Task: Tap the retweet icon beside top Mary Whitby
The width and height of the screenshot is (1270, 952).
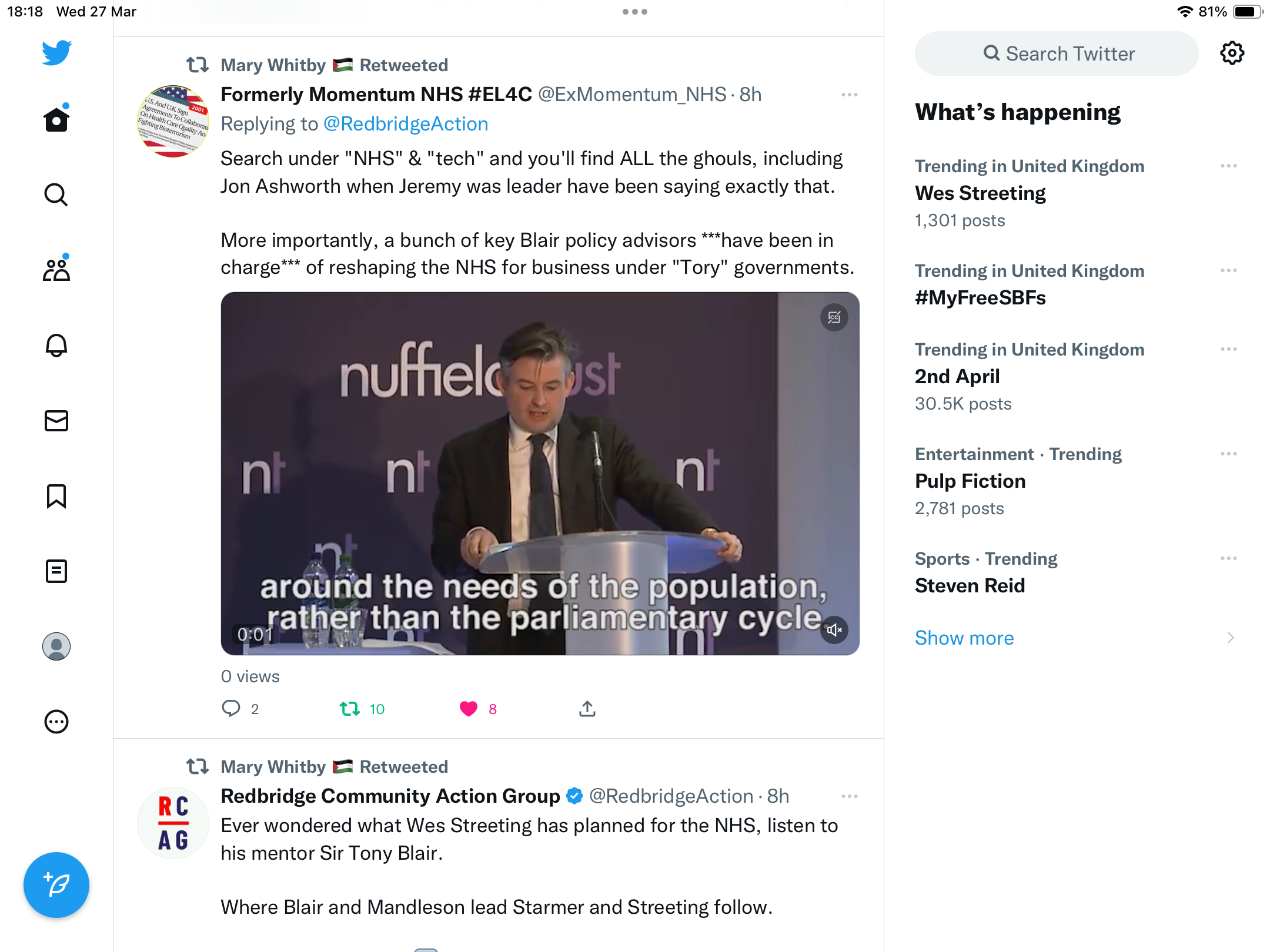Action: (198, 65)
